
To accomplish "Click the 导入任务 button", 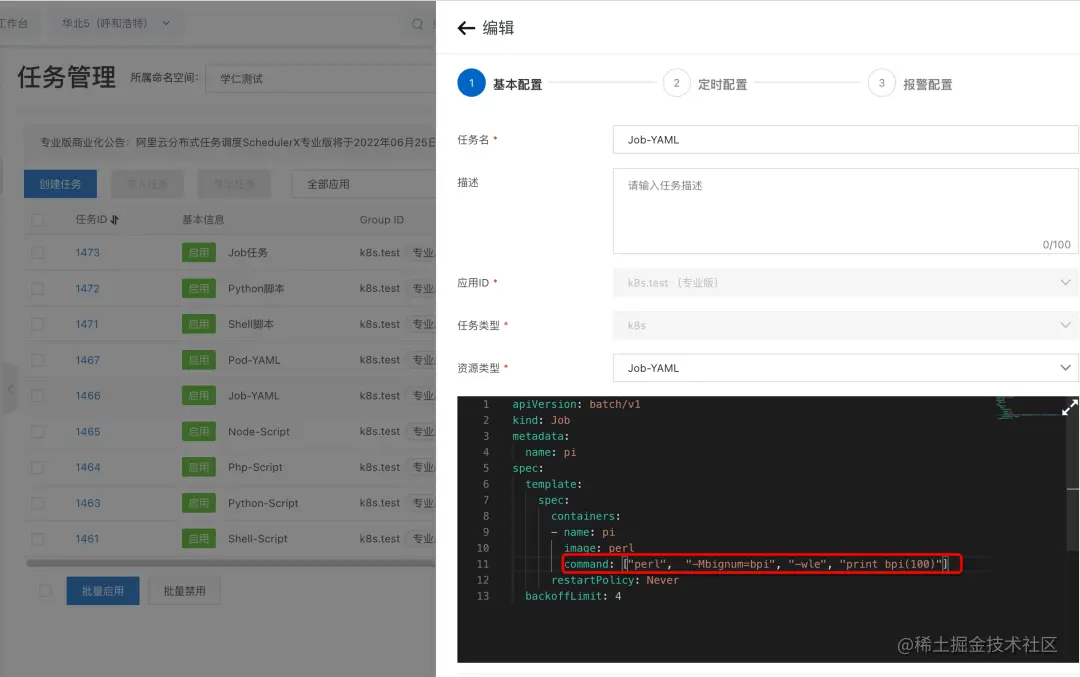I will tap(147, 184).
